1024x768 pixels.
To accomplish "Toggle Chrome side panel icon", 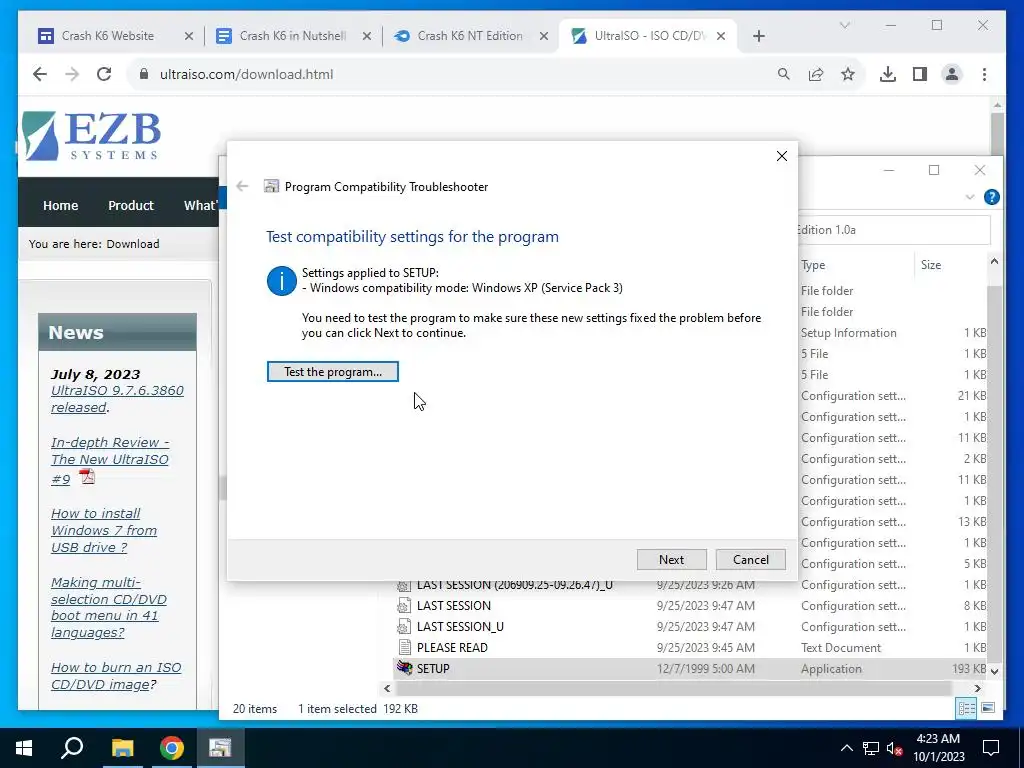I will point(920,74).
